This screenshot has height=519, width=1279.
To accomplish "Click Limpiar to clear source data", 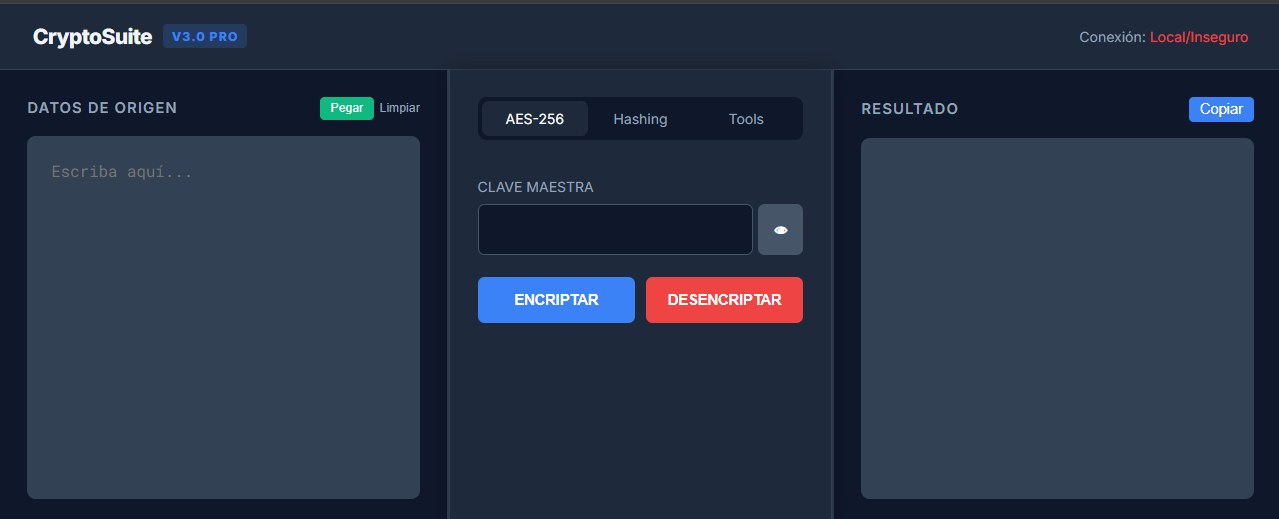I will click(x=400, y=108).
